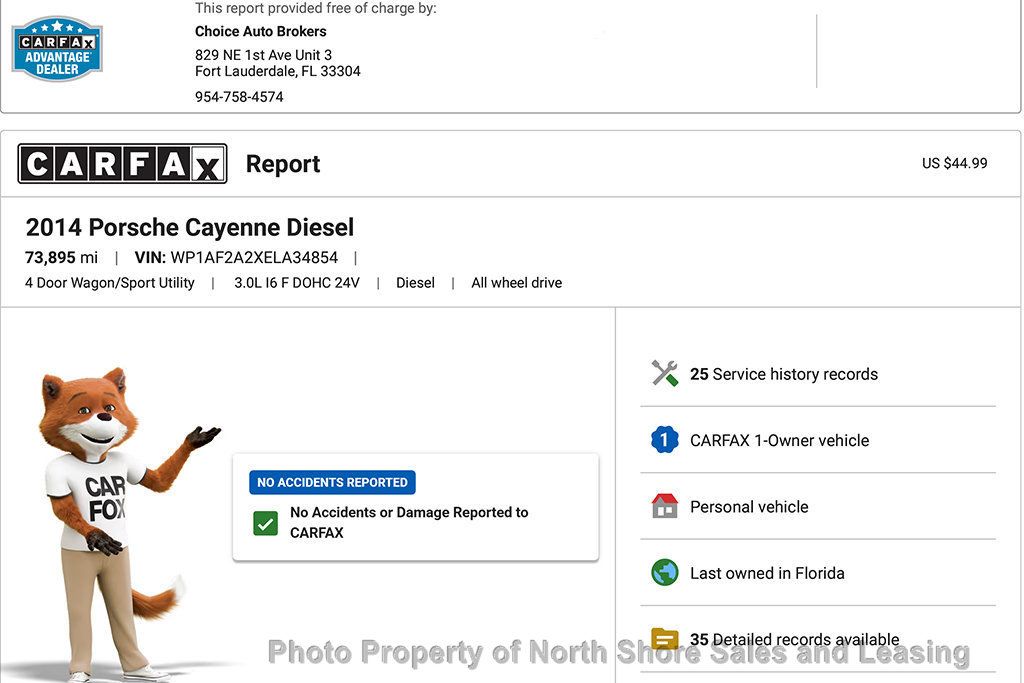
Task: Click the wrench service history icon
Action: point(665,374)
